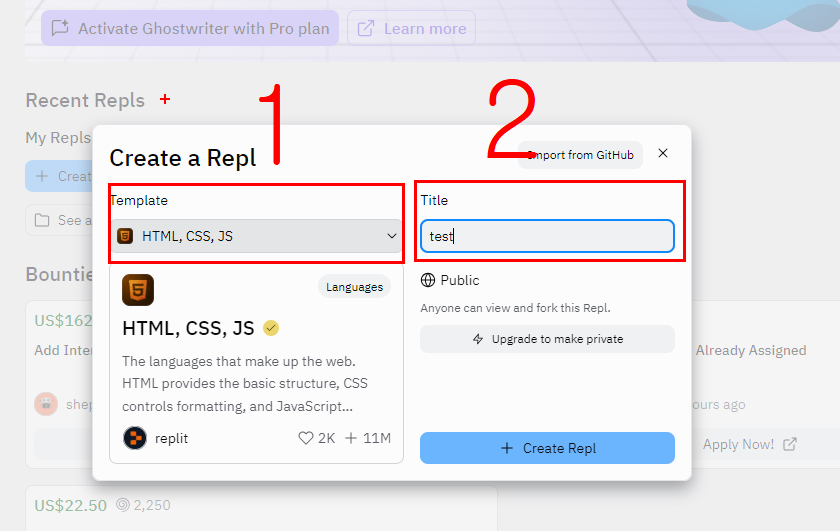Like the template via heart icon
The image size is (840, 531).
pos(305,438)
